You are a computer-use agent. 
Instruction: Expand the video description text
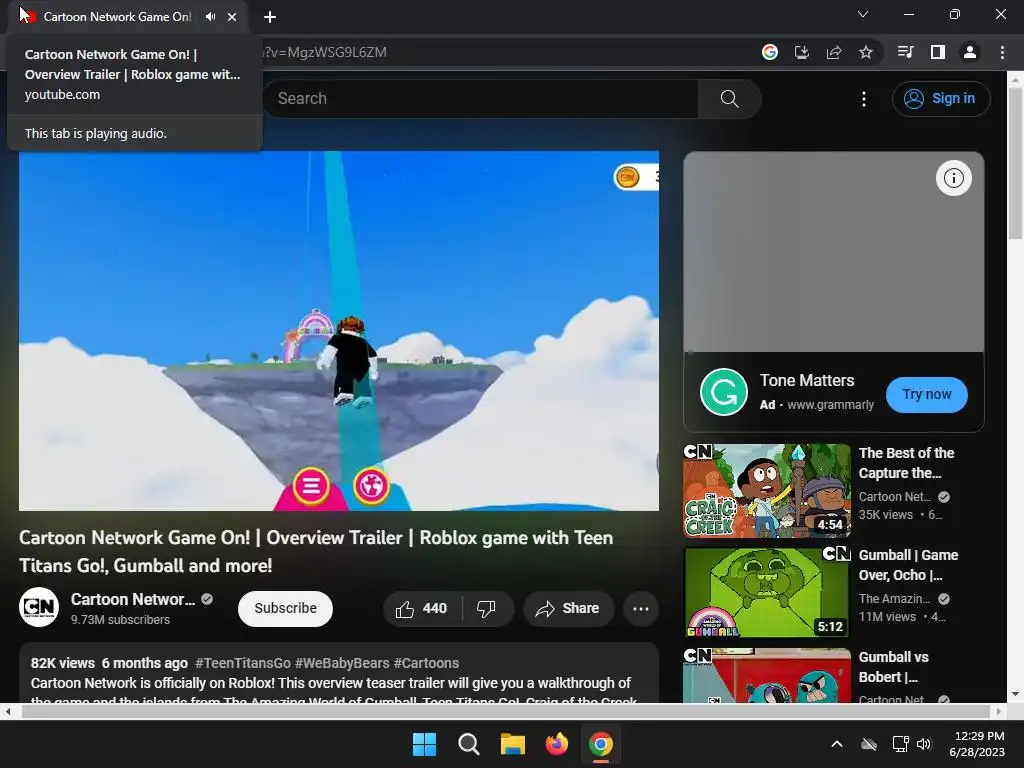pos(338,673)
